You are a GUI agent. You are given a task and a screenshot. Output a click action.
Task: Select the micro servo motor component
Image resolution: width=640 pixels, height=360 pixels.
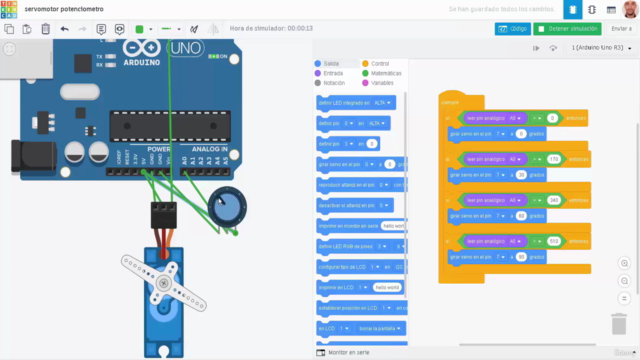coord(164,302)
